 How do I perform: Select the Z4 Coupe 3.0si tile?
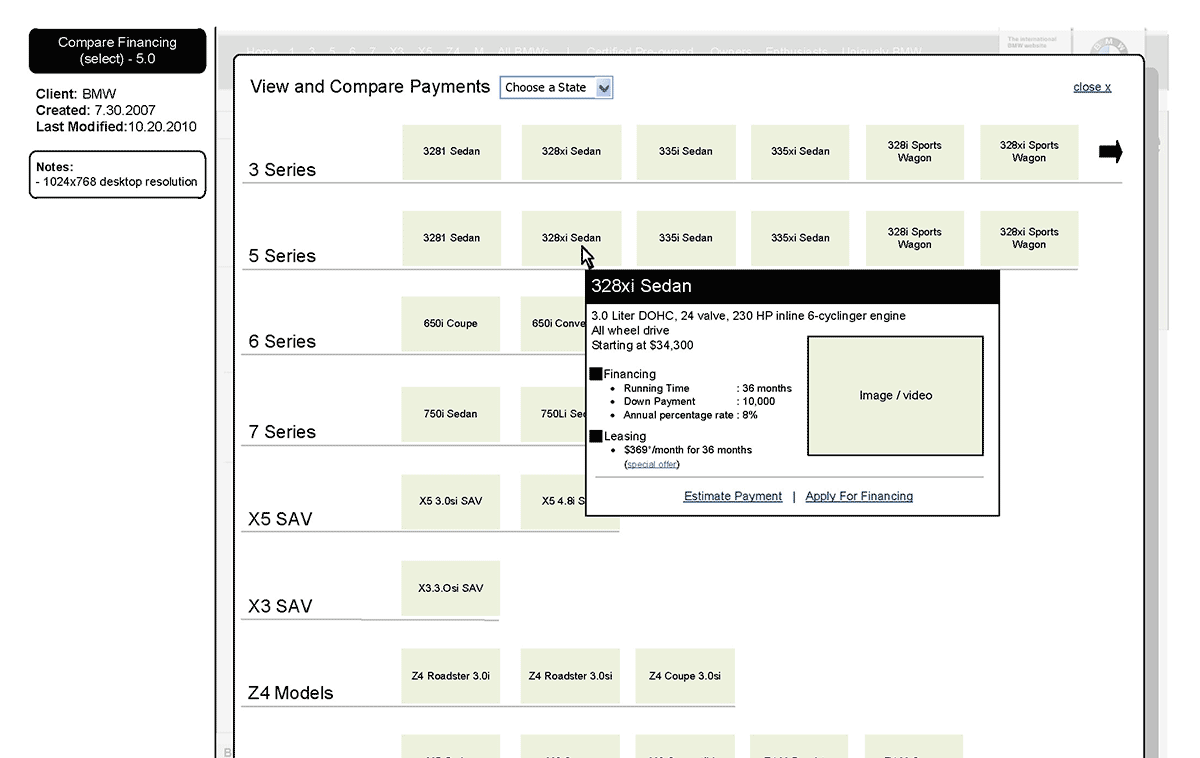(685, 676)
